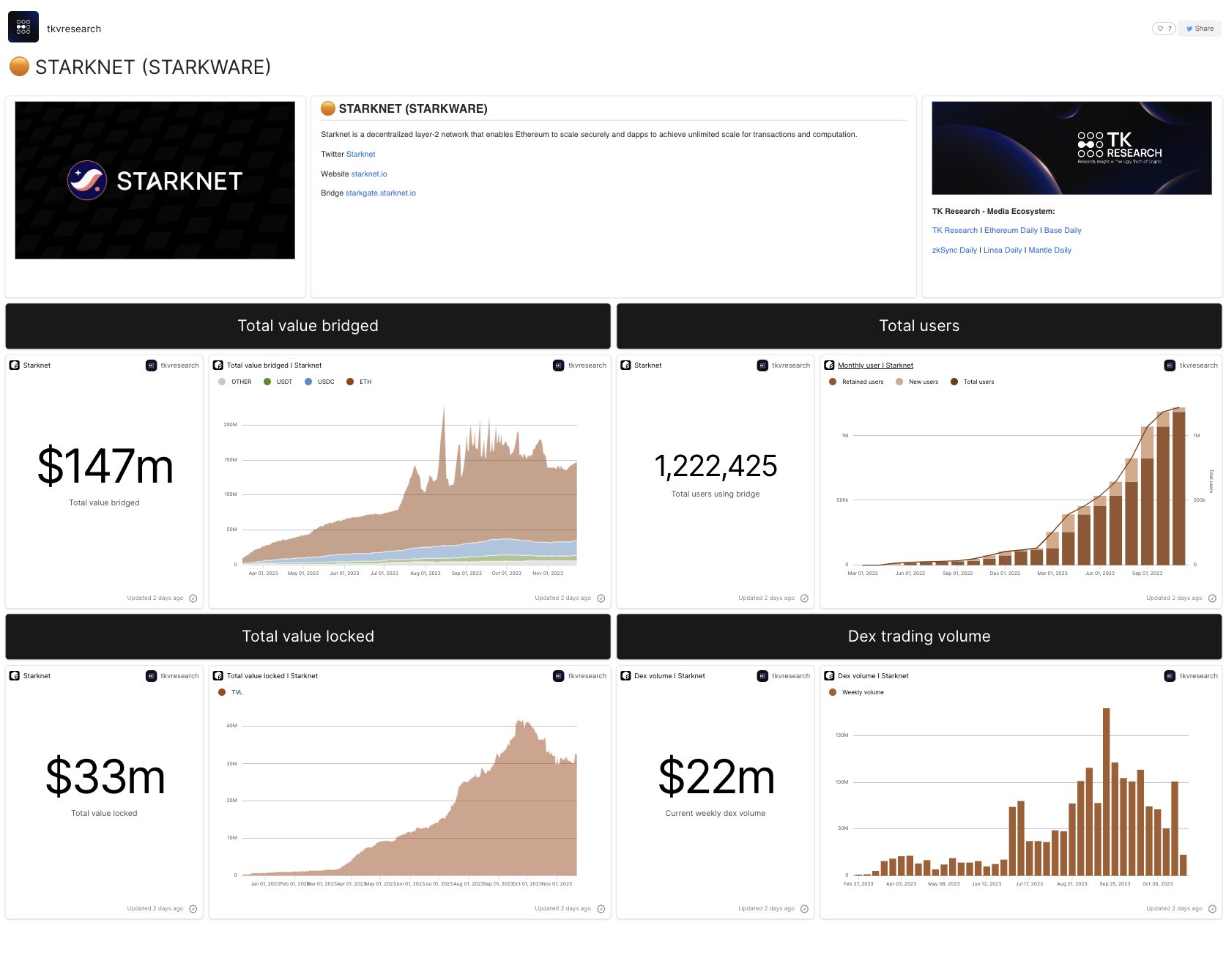1226x980 pixels.
Task: Click query icon on the $147m counter card
Action: point(15,365)
